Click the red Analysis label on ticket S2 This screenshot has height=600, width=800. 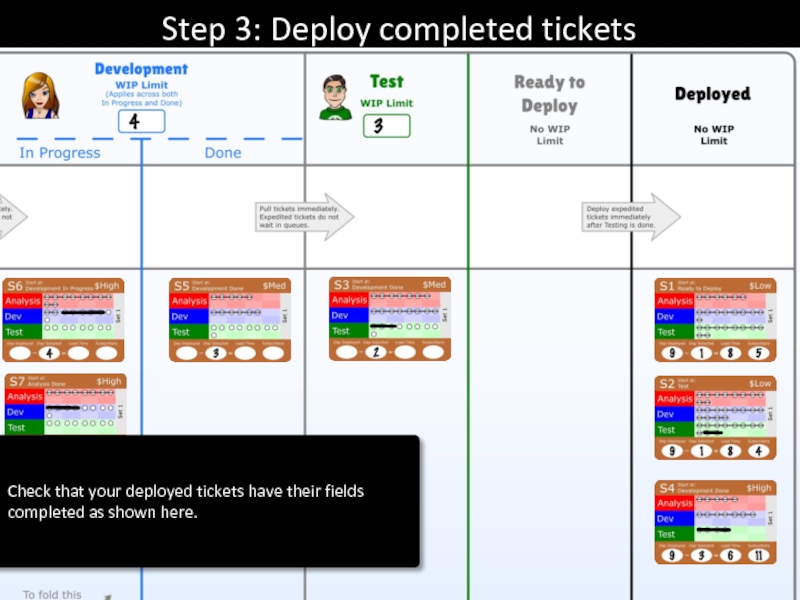[x=674, y=398]
